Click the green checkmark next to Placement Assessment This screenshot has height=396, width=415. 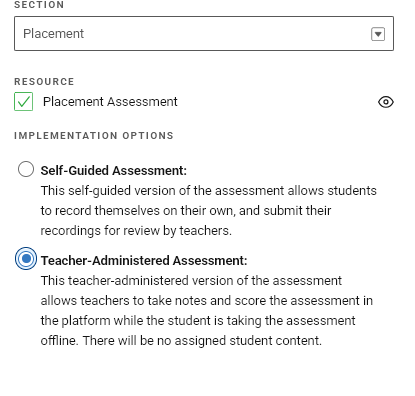coord(23,101)
